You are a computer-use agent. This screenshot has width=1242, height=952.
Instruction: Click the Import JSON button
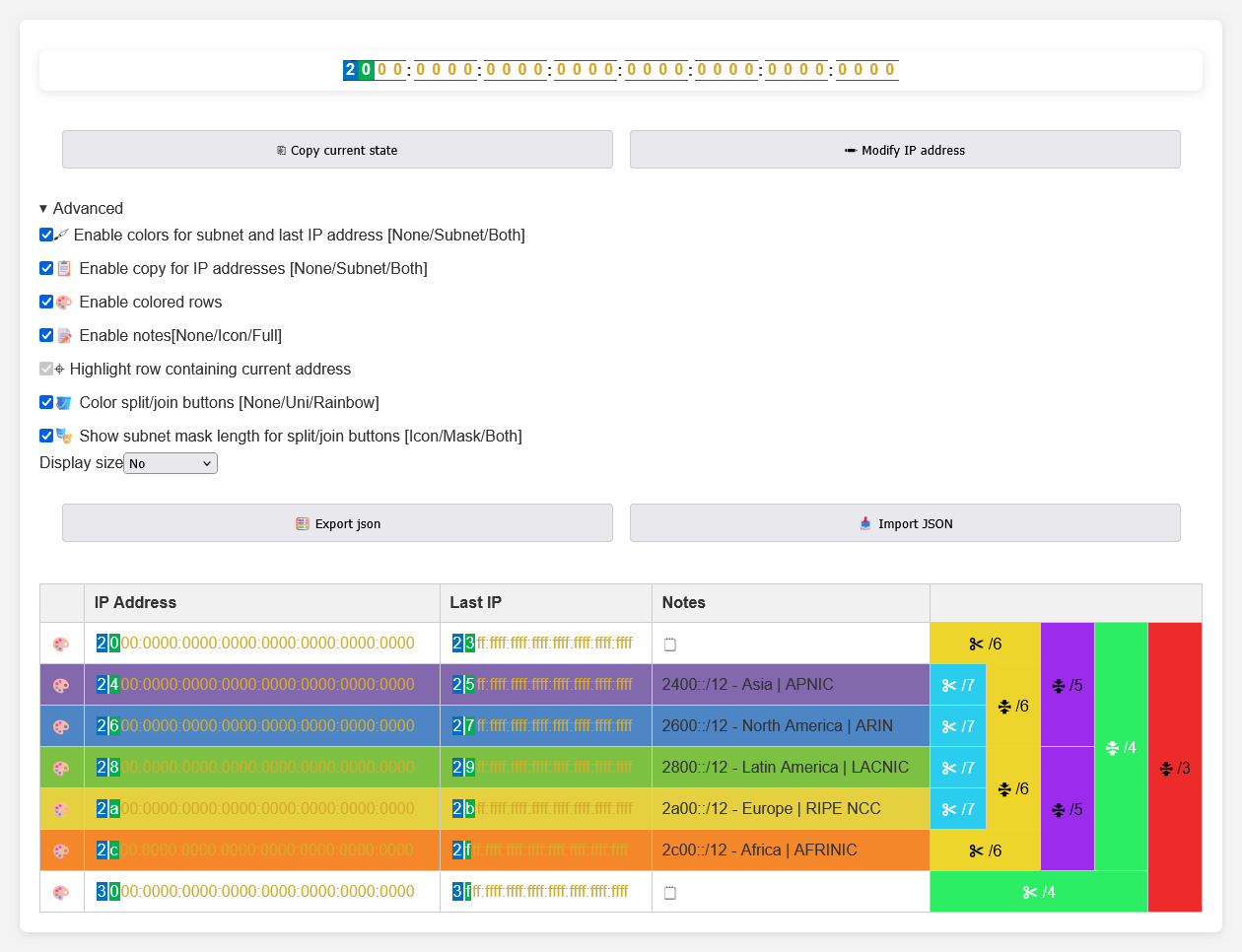click(x=905, y=523)
